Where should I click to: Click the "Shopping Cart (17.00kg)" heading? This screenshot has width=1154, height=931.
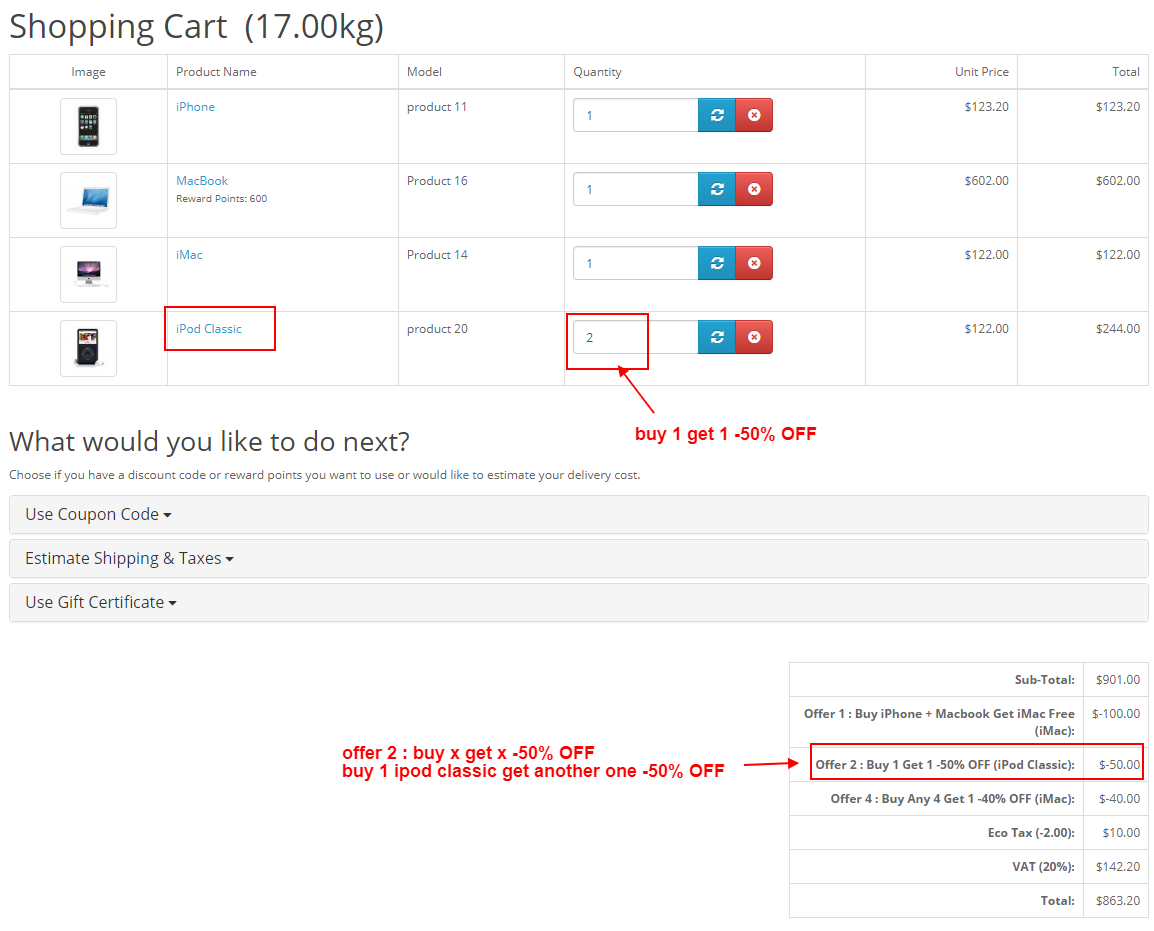tap(197, 27)
